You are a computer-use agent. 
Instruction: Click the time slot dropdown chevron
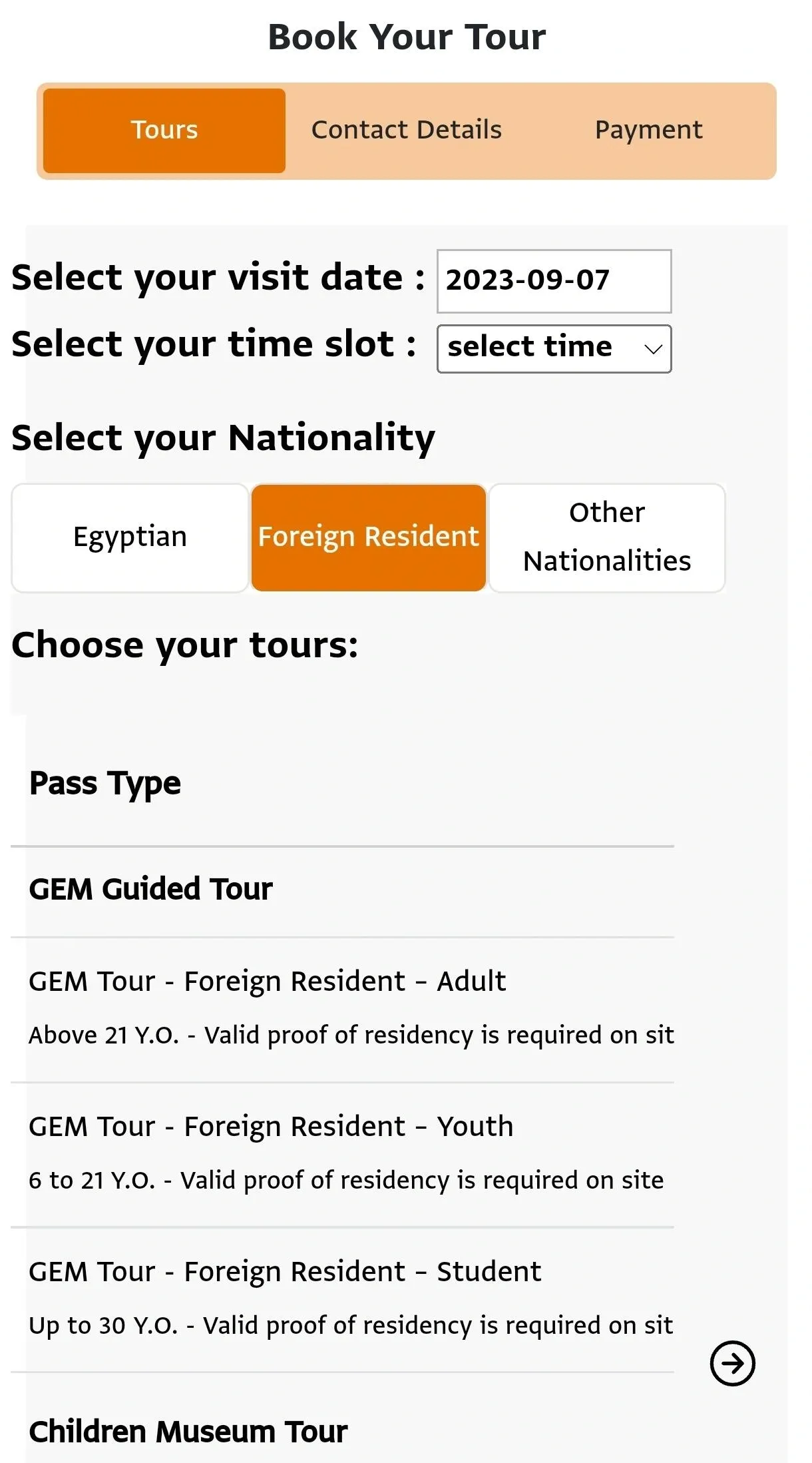(653, 349)
